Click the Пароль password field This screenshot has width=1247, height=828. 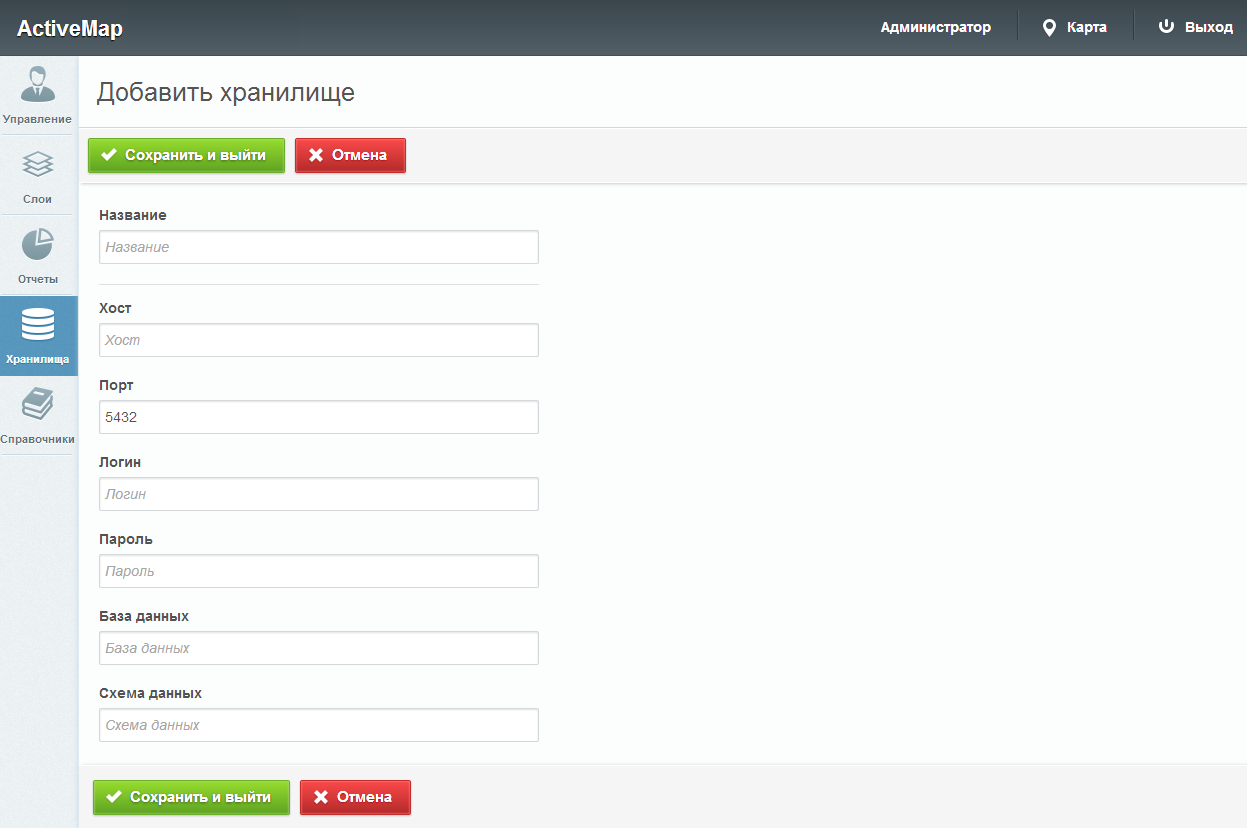[318, 571]
